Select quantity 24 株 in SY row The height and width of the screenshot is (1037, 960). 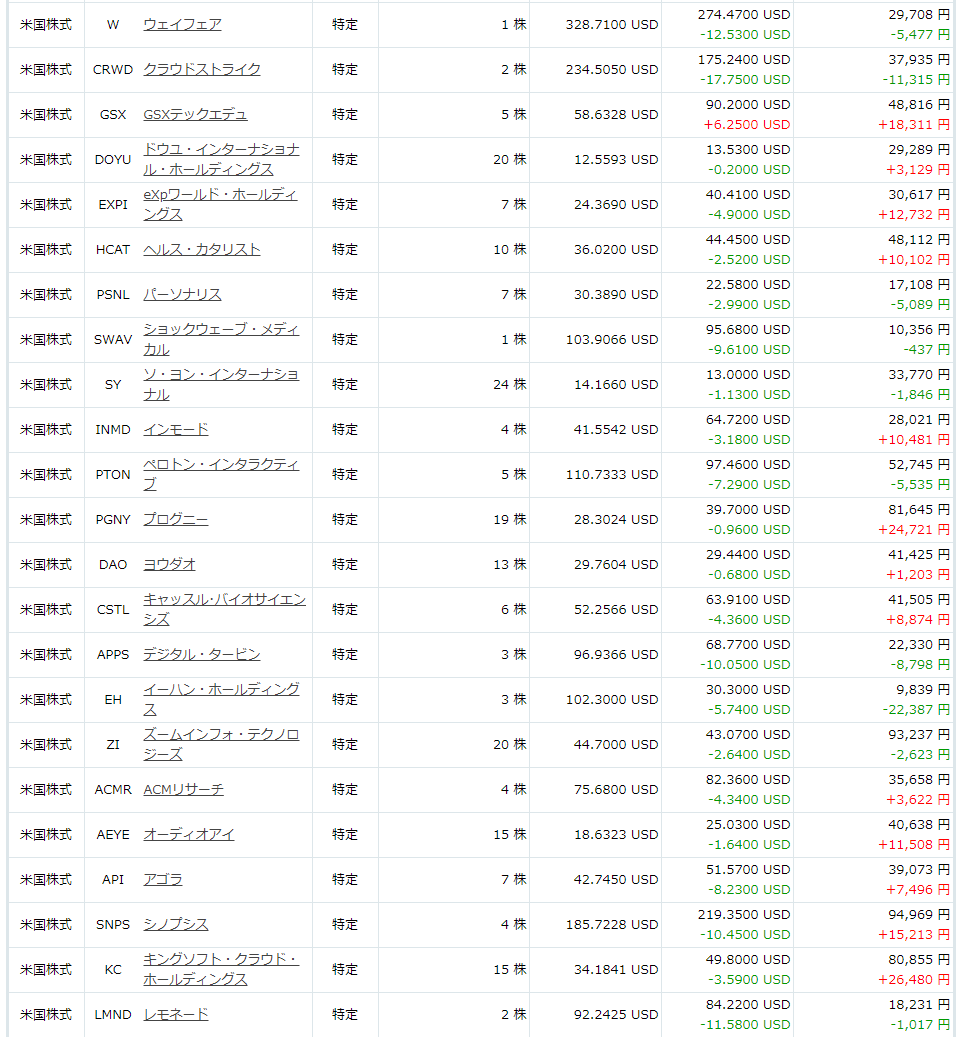click(510, 384)
